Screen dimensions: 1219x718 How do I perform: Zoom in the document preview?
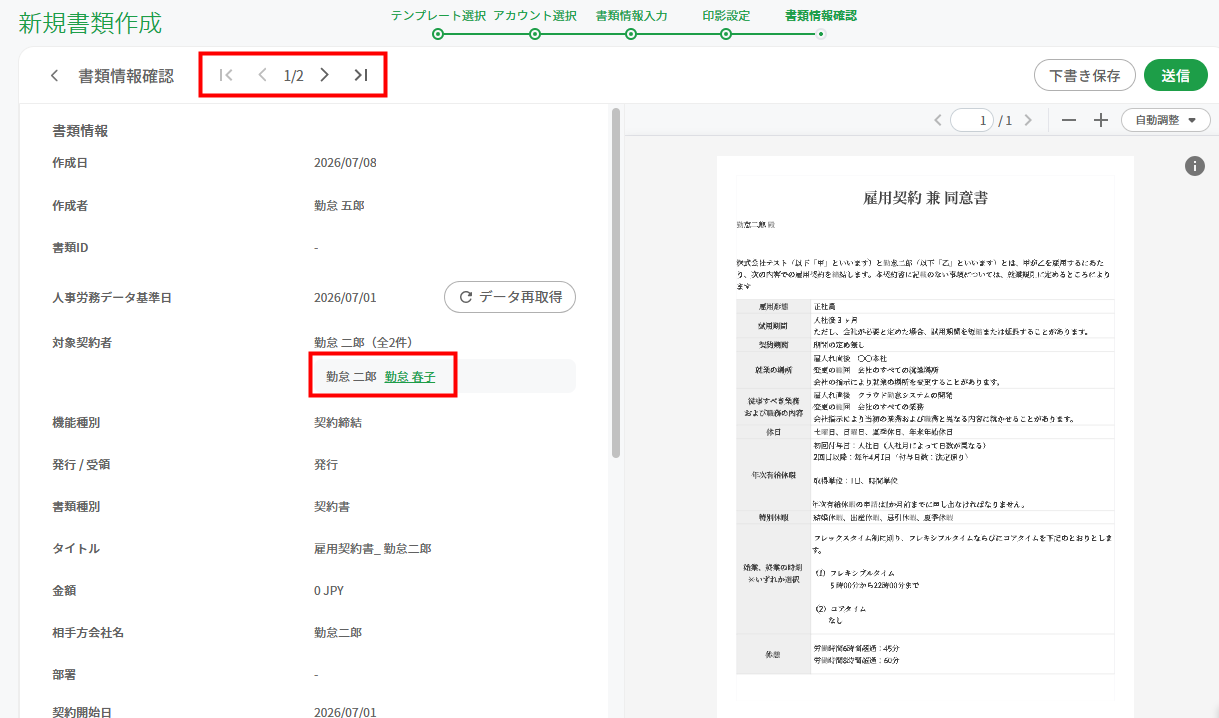1101,120
